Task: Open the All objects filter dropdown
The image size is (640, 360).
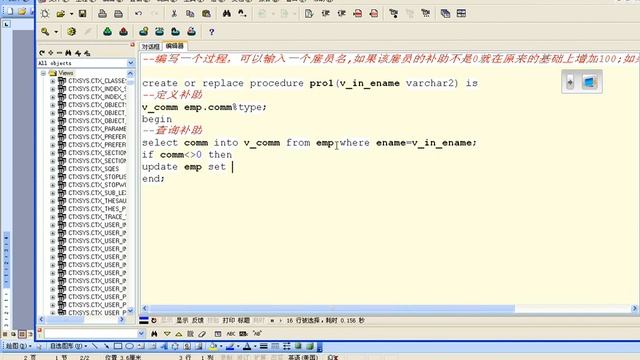Action: tap(131, 63)
